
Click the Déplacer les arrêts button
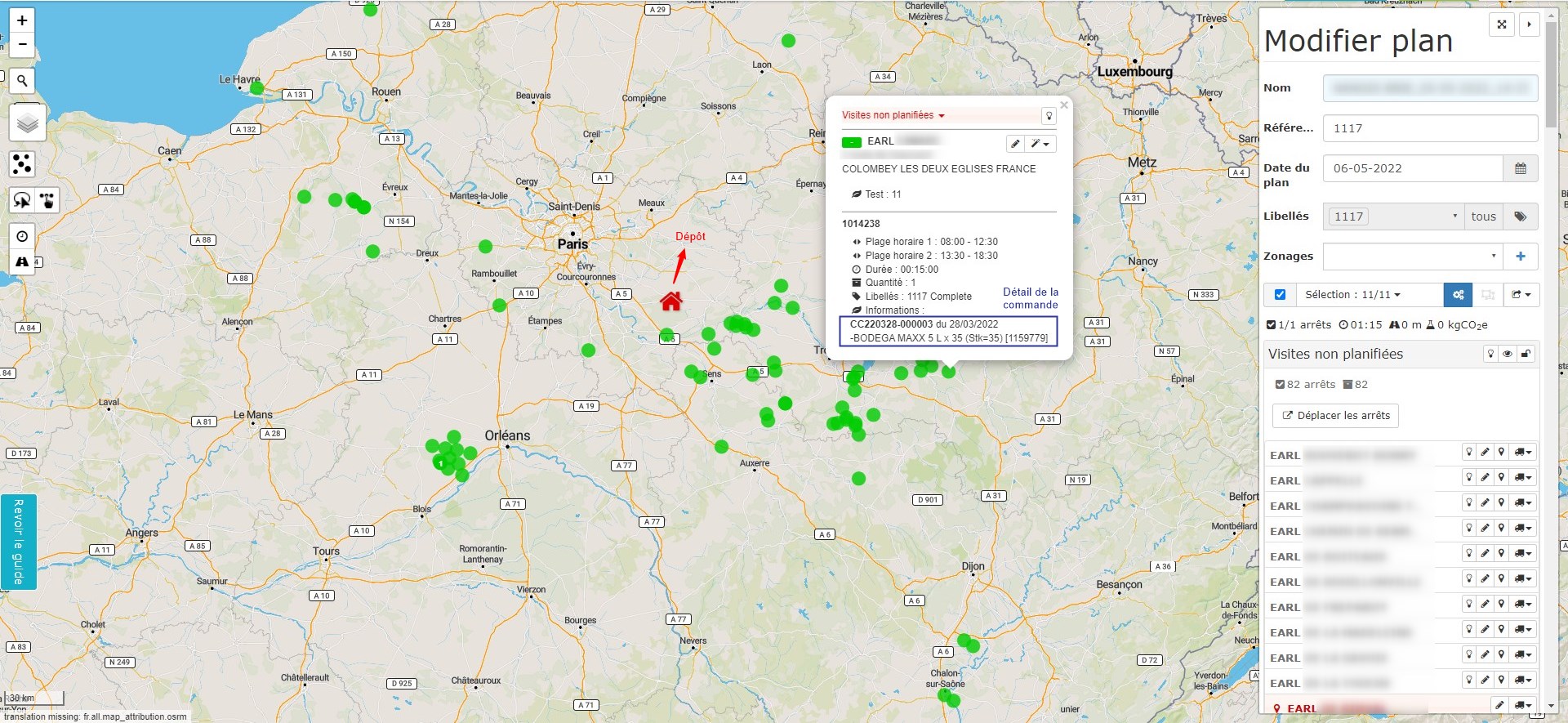point(1335,416)
